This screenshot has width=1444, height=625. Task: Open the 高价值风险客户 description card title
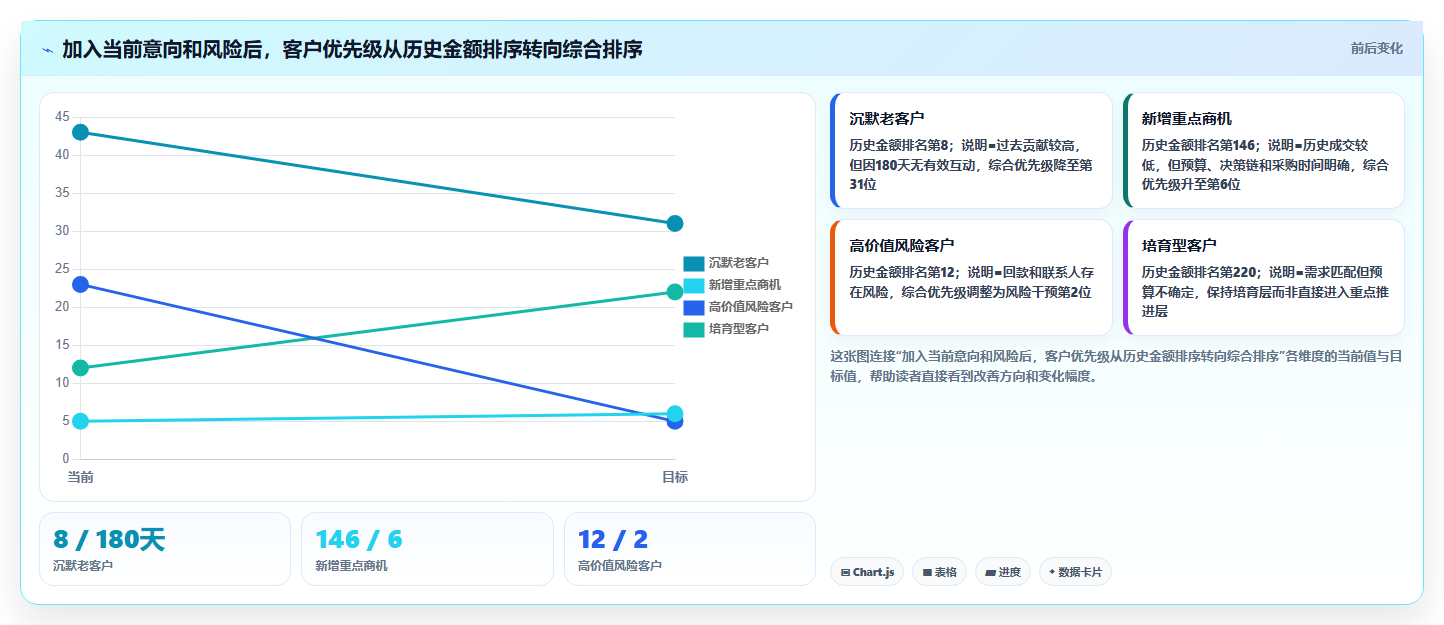coord(901,245)
